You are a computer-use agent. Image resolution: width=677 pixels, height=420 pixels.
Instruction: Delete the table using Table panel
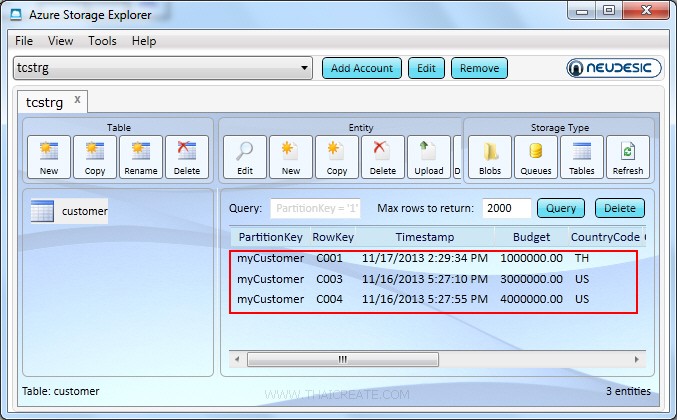[x=186, y=157]
